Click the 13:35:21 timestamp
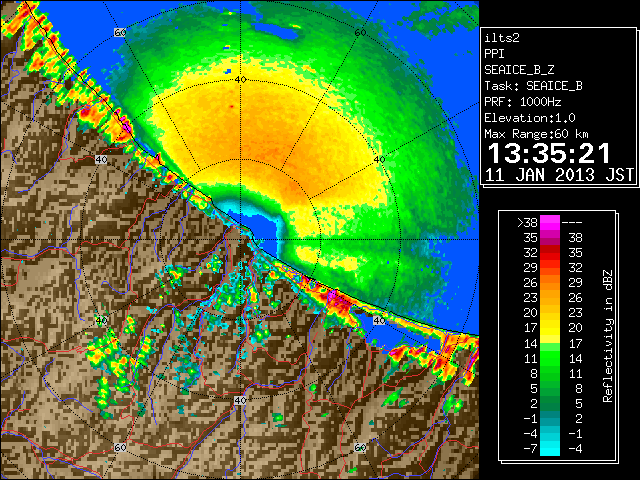The image size is (640, 480). 549,153
